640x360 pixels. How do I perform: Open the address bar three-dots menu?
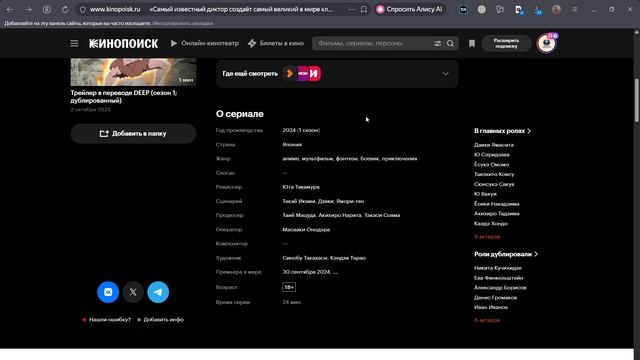[352, 9]
